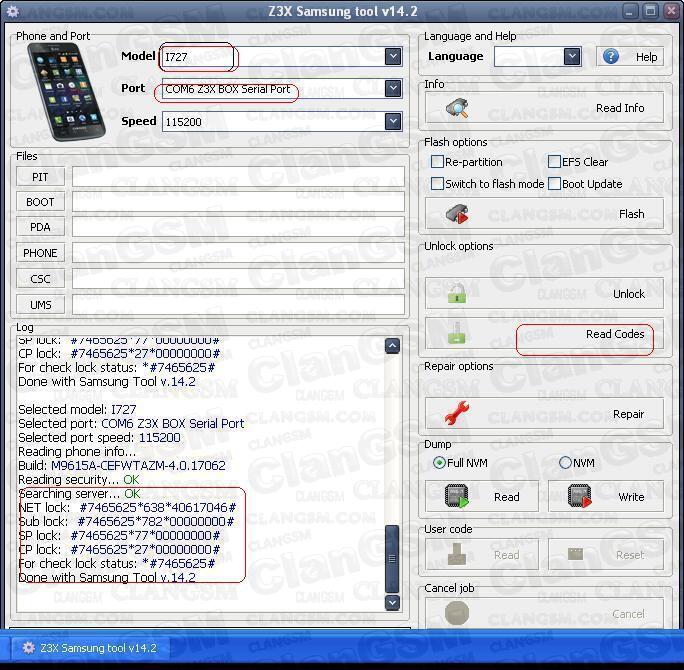Image resolution: width=684 pixels, height=670 pixels.
Task: Enable the Re-partition checkbox
Action: pyautogui.click(x=437, y=162)
